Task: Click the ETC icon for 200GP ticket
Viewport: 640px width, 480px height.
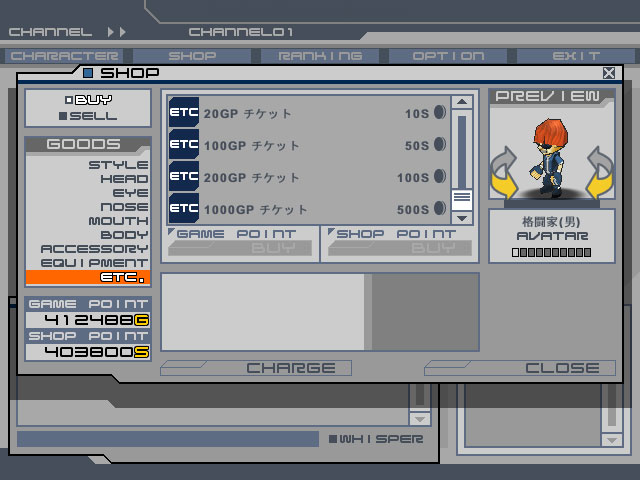Action: 184,177
